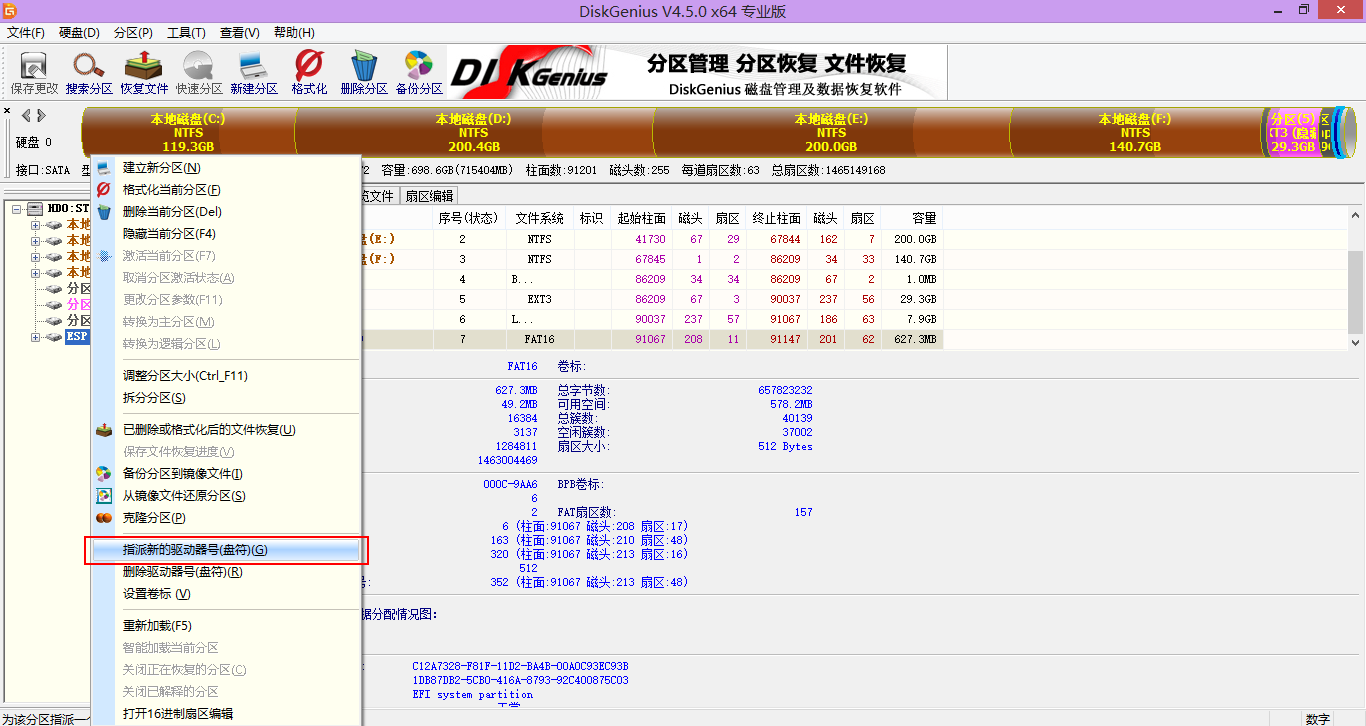
Task: Click the 搜索分区 toolbar icon
Action: click(x=89, y=72)
